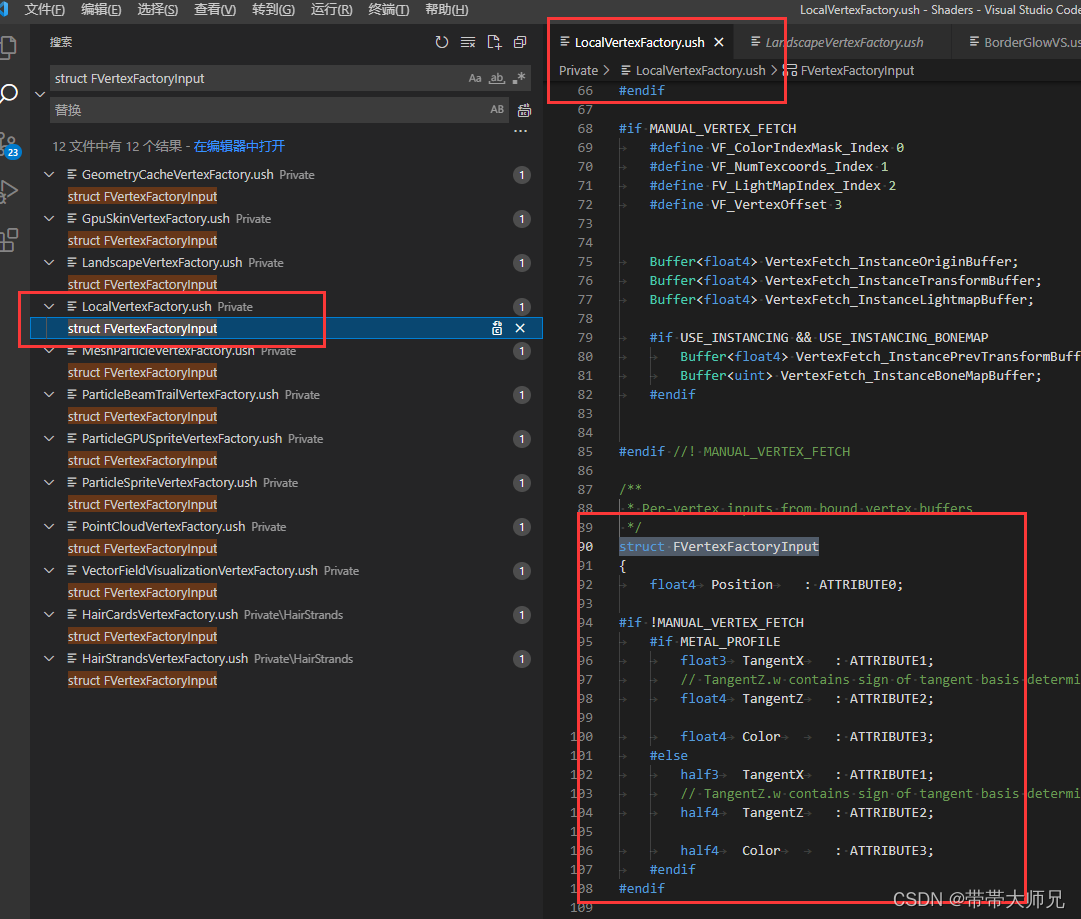Open results in editor link
The image size is (1081, 919).
coord(239,146)
